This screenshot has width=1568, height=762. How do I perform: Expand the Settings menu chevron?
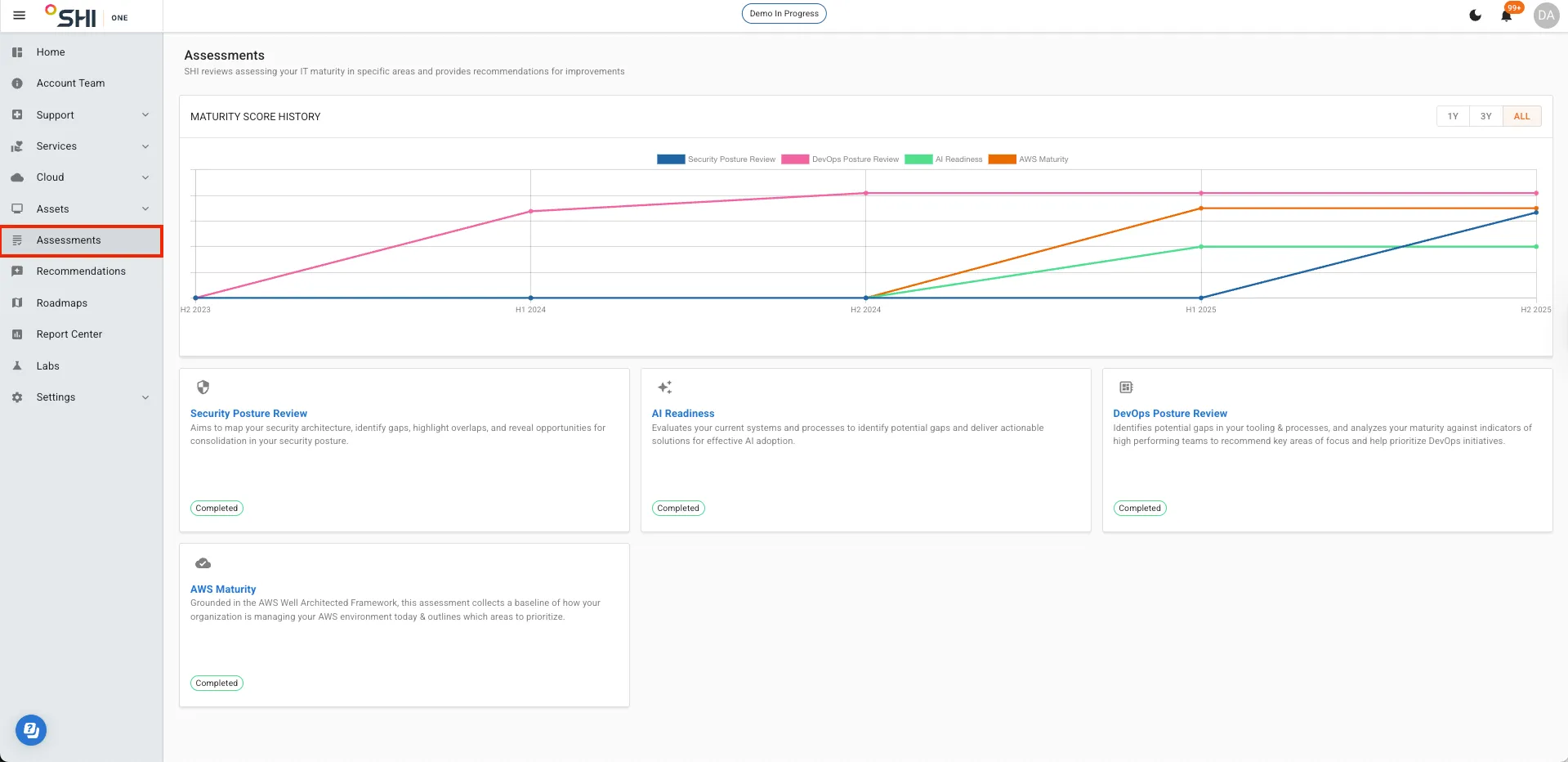click(145, 397)
